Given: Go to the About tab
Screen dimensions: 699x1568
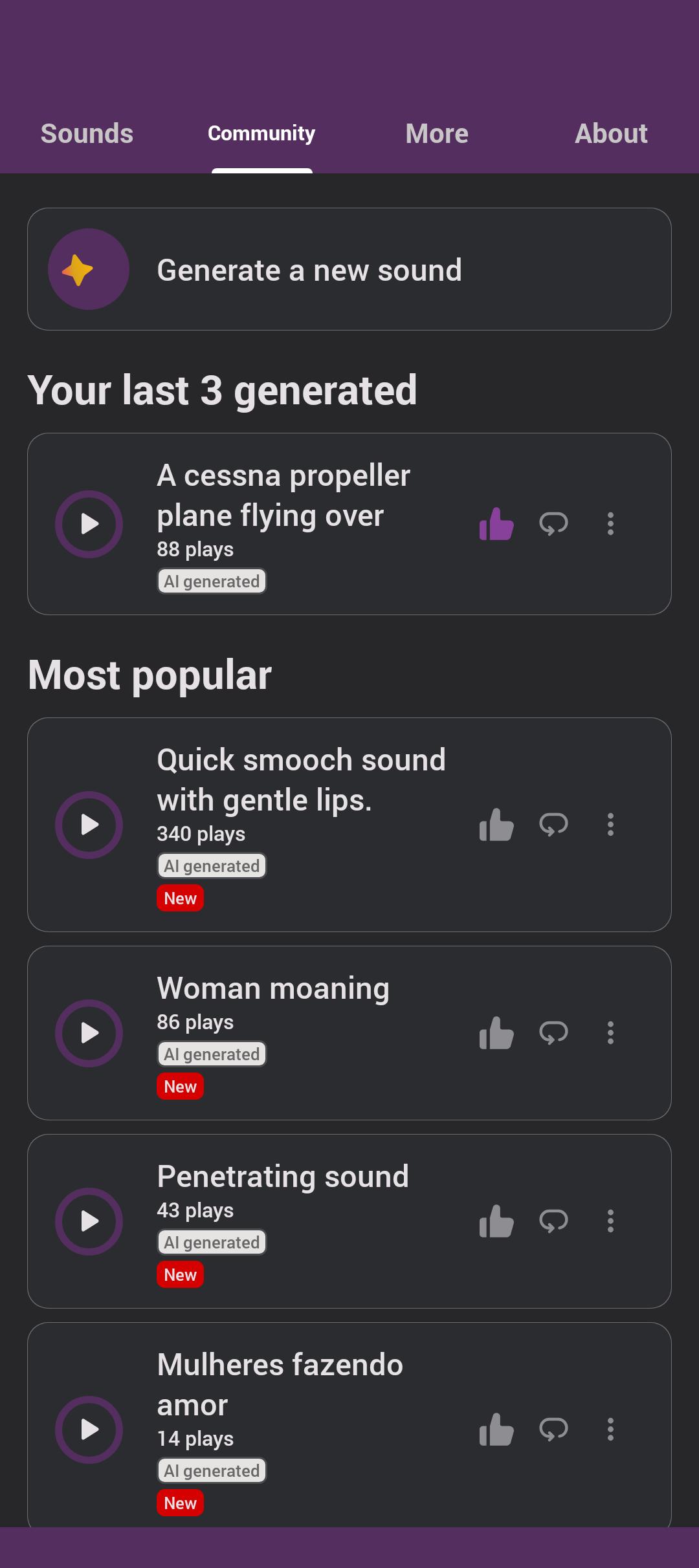Looking at the screenshot, I should (x=611, y=133).
